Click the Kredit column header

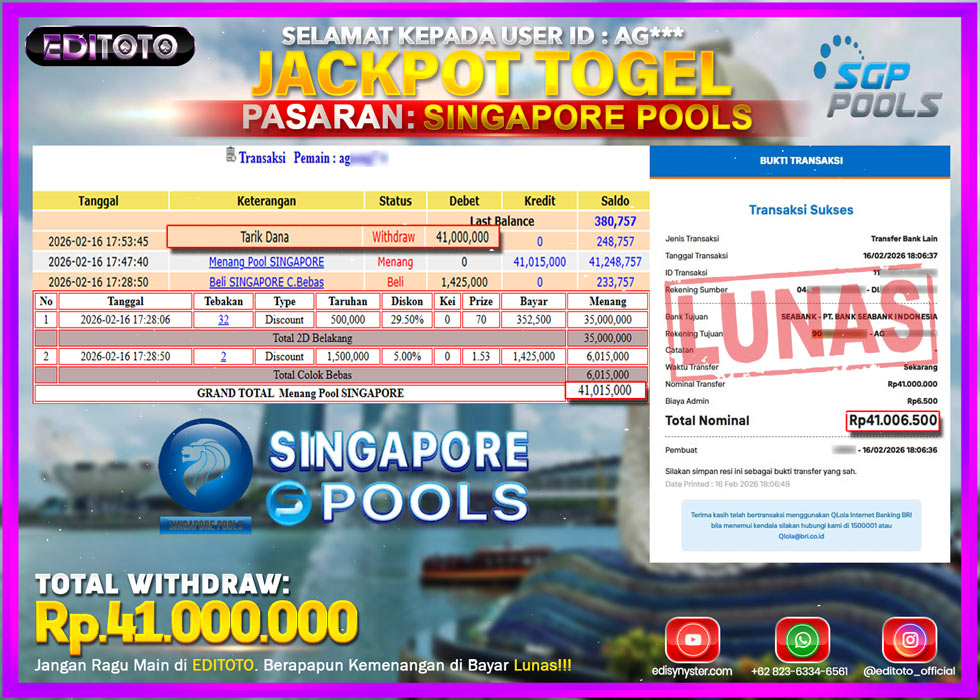pyautogui.click(x=539, y=201)
